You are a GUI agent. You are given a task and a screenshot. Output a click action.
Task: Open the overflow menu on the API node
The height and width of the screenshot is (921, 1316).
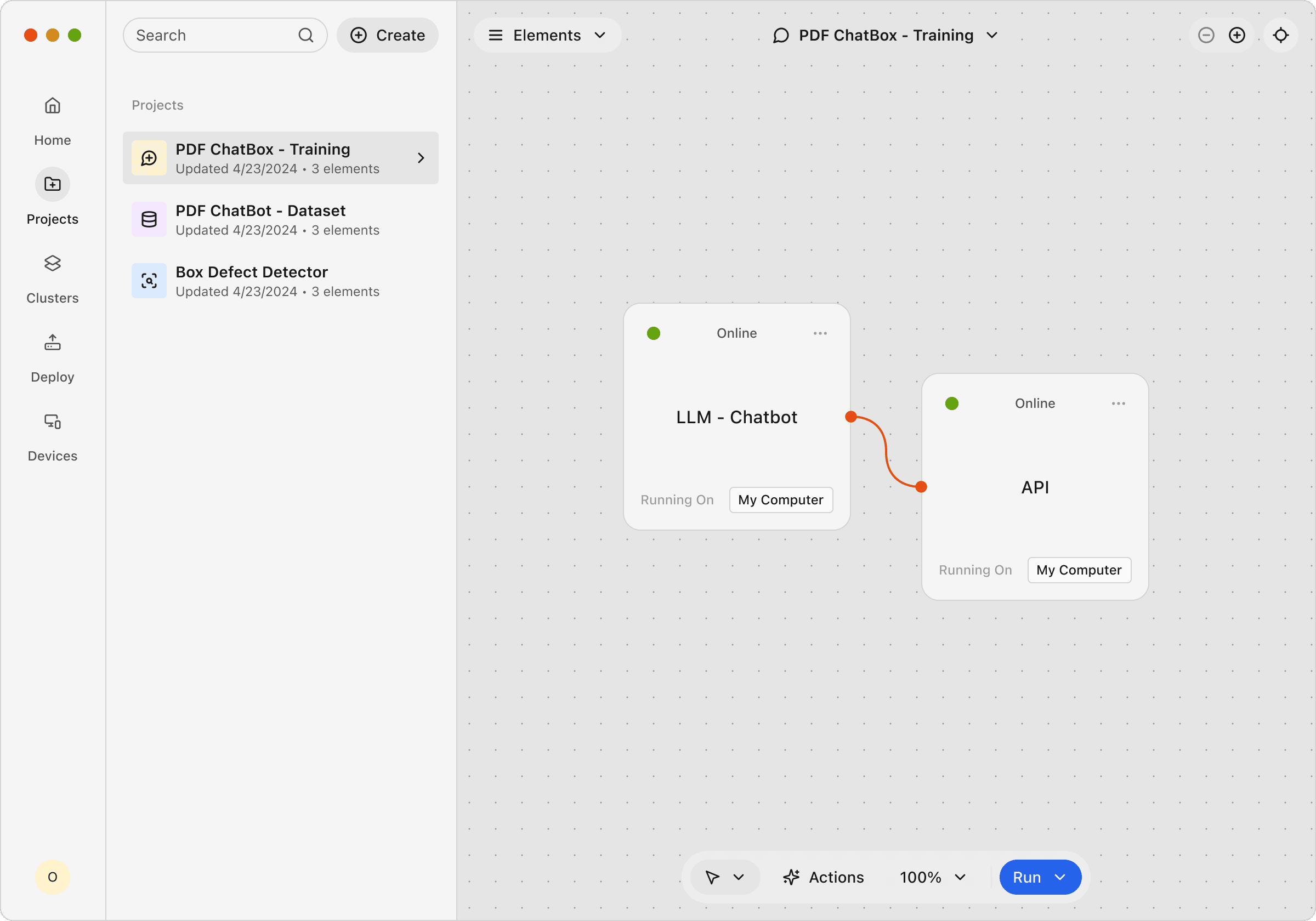click(x=1118, y=403)
